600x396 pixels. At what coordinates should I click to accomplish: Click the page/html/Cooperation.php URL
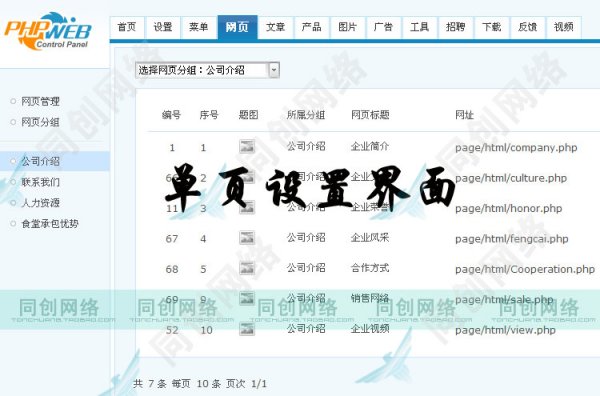[x=525, y=269]
